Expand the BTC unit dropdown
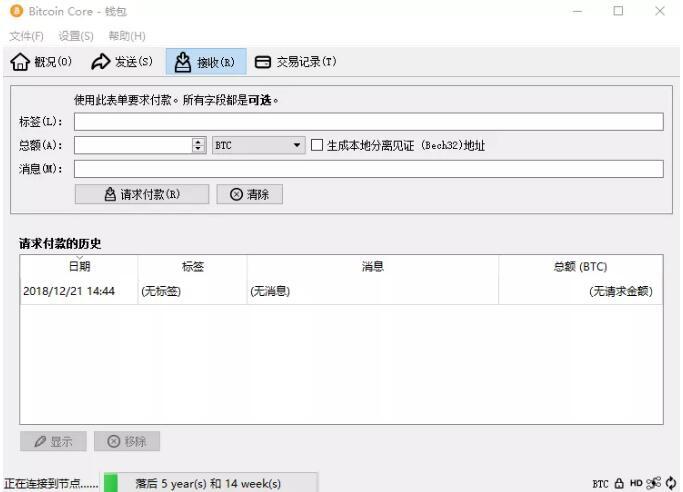 (258, 145)
